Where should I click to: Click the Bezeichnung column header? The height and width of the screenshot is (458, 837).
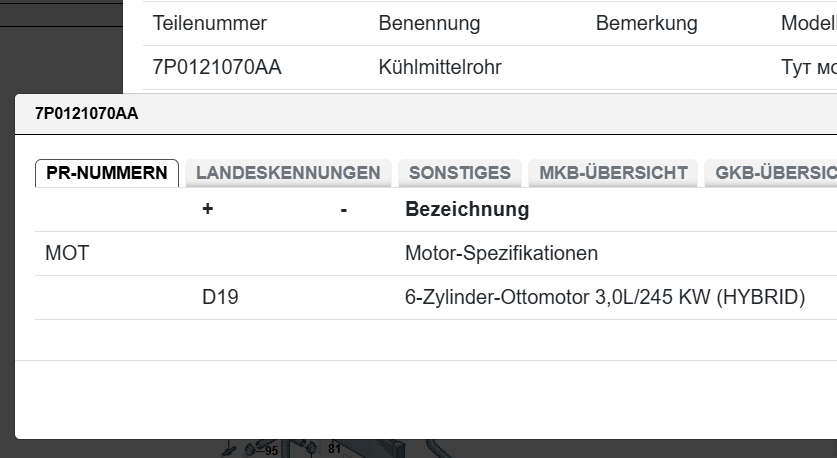click(467, 210)
